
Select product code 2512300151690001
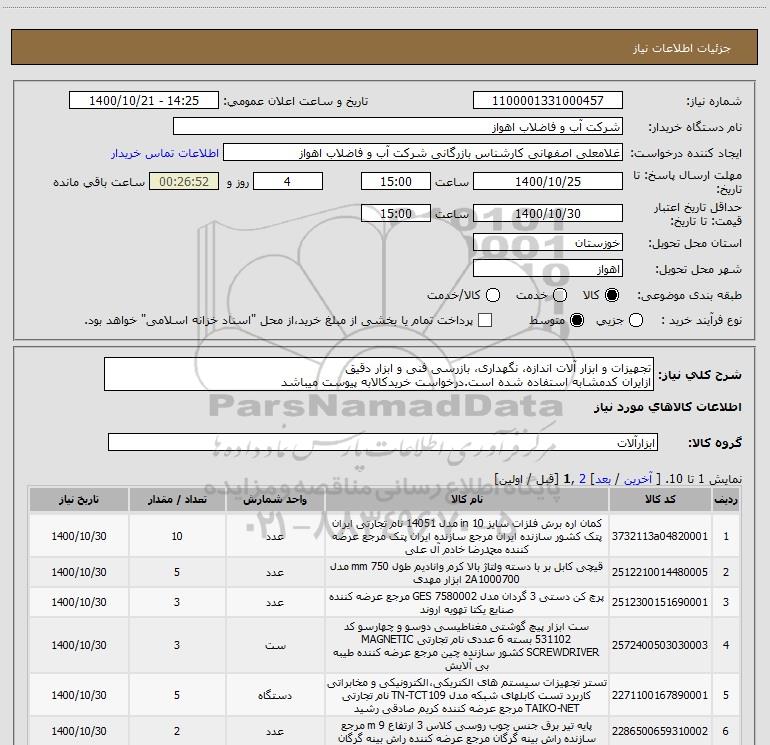point(660,602)
